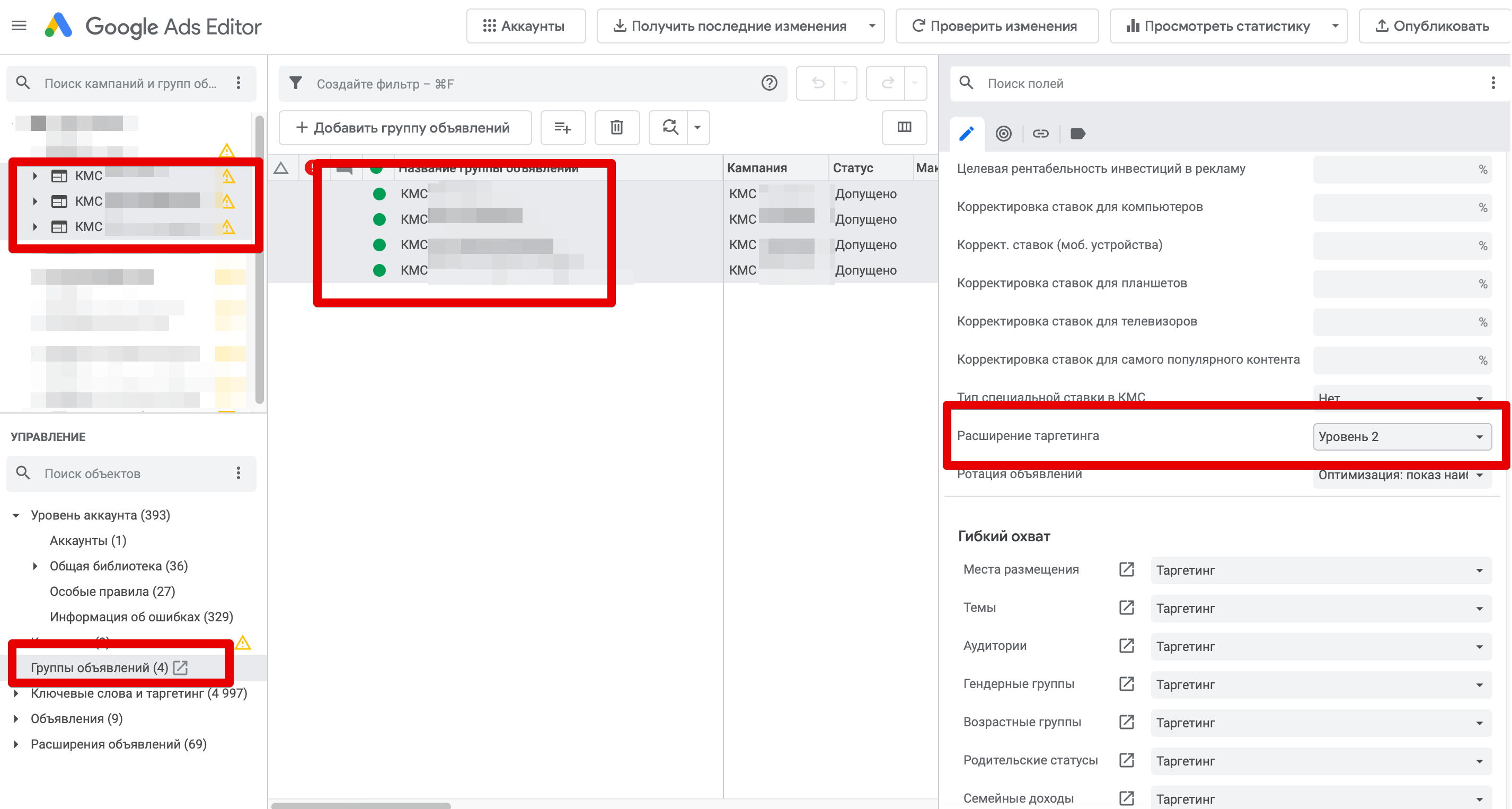Switch to the link URL tab
This screenshot has width=1512, height=809.
[1040, 134]
